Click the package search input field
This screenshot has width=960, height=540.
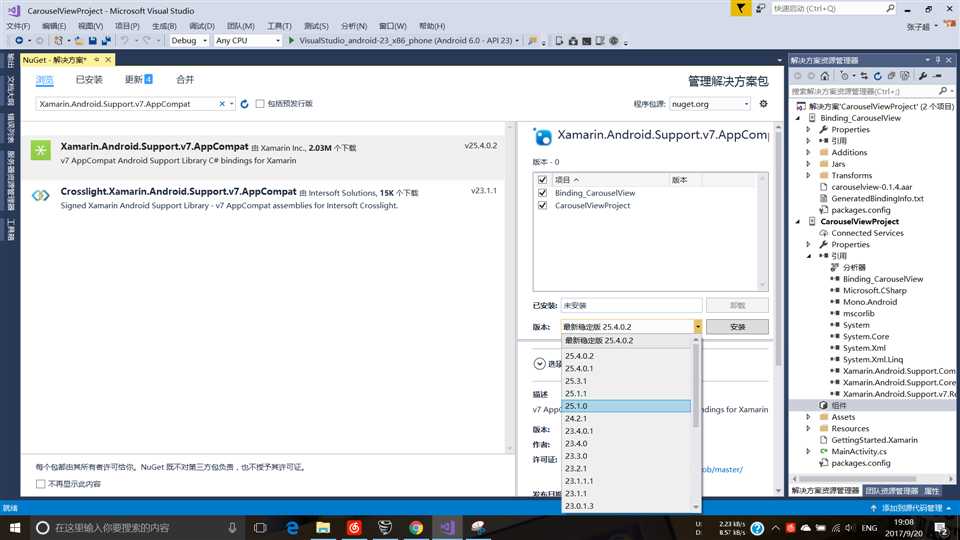[x=127, y=104]
